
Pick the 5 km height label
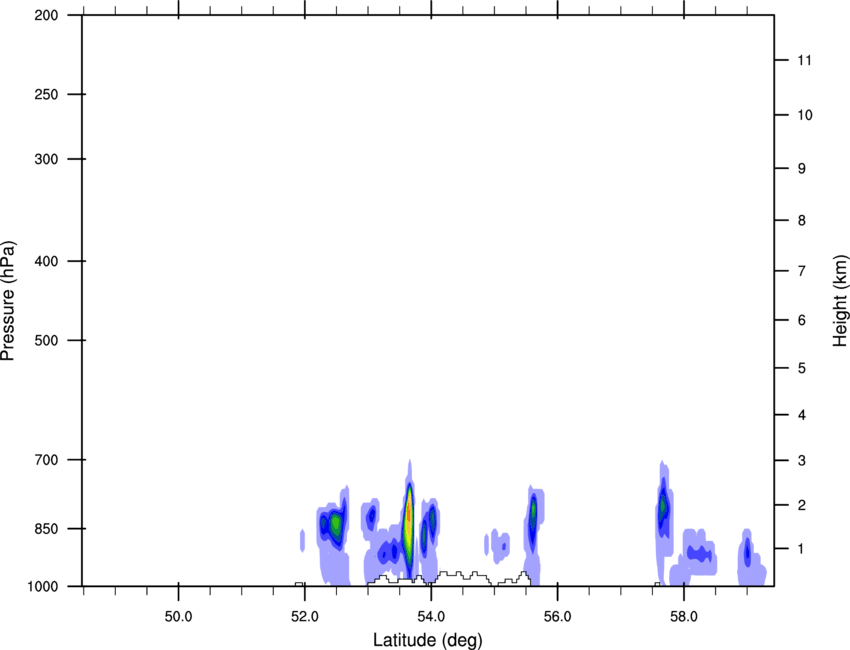point(802,368)
